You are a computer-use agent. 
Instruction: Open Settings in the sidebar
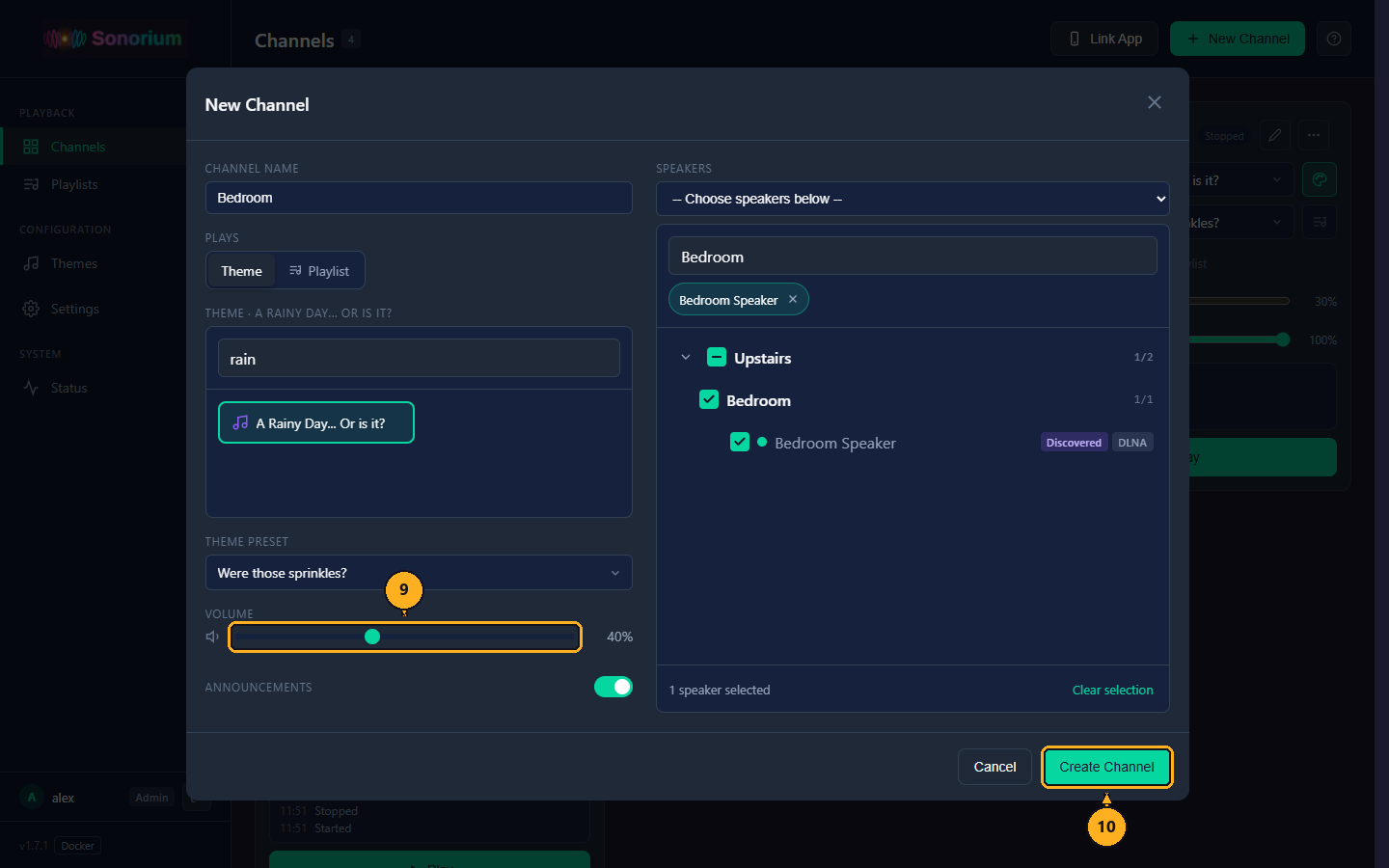pyautogui.click(x=93, y=309)
